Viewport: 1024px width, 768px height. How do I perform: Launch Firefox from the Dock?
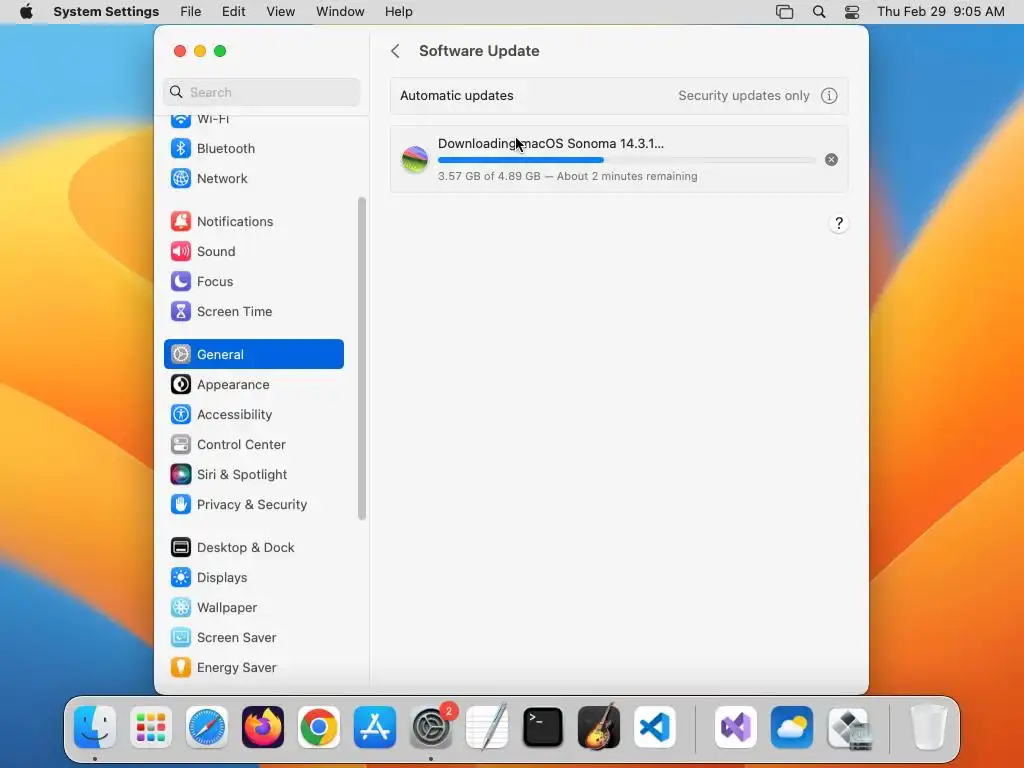(263, 727)
